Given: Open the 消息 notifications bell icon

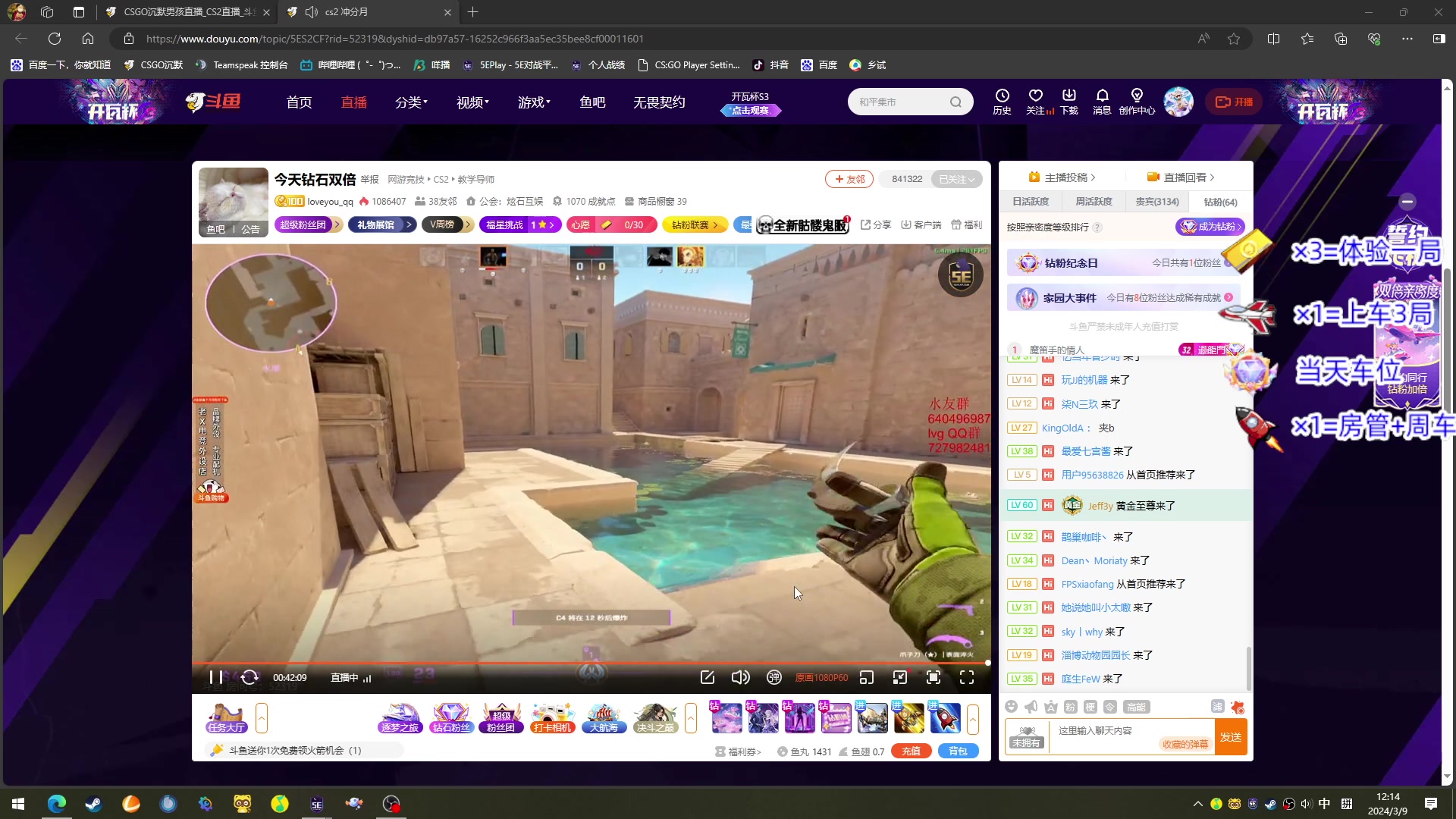Looking at the screenshot, I should click(1102, 102).
